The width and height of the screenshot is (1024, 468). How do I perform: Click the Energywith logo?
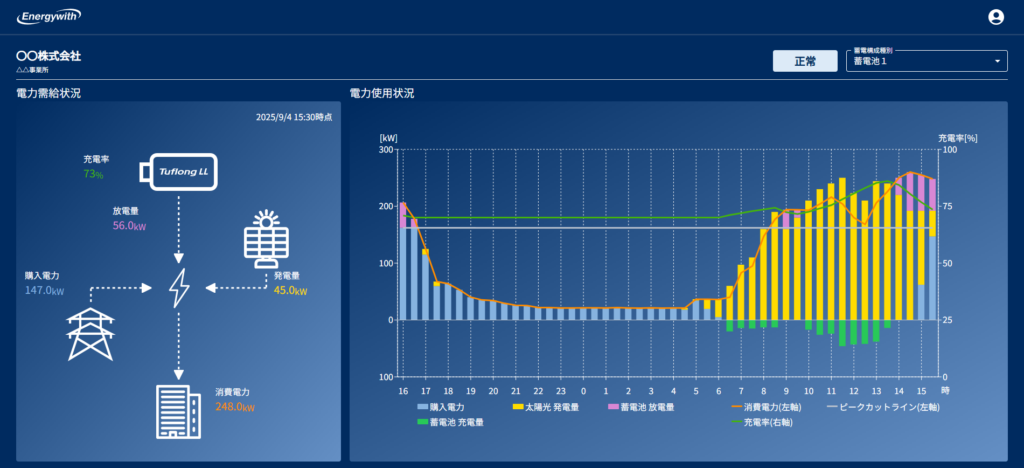50,17
